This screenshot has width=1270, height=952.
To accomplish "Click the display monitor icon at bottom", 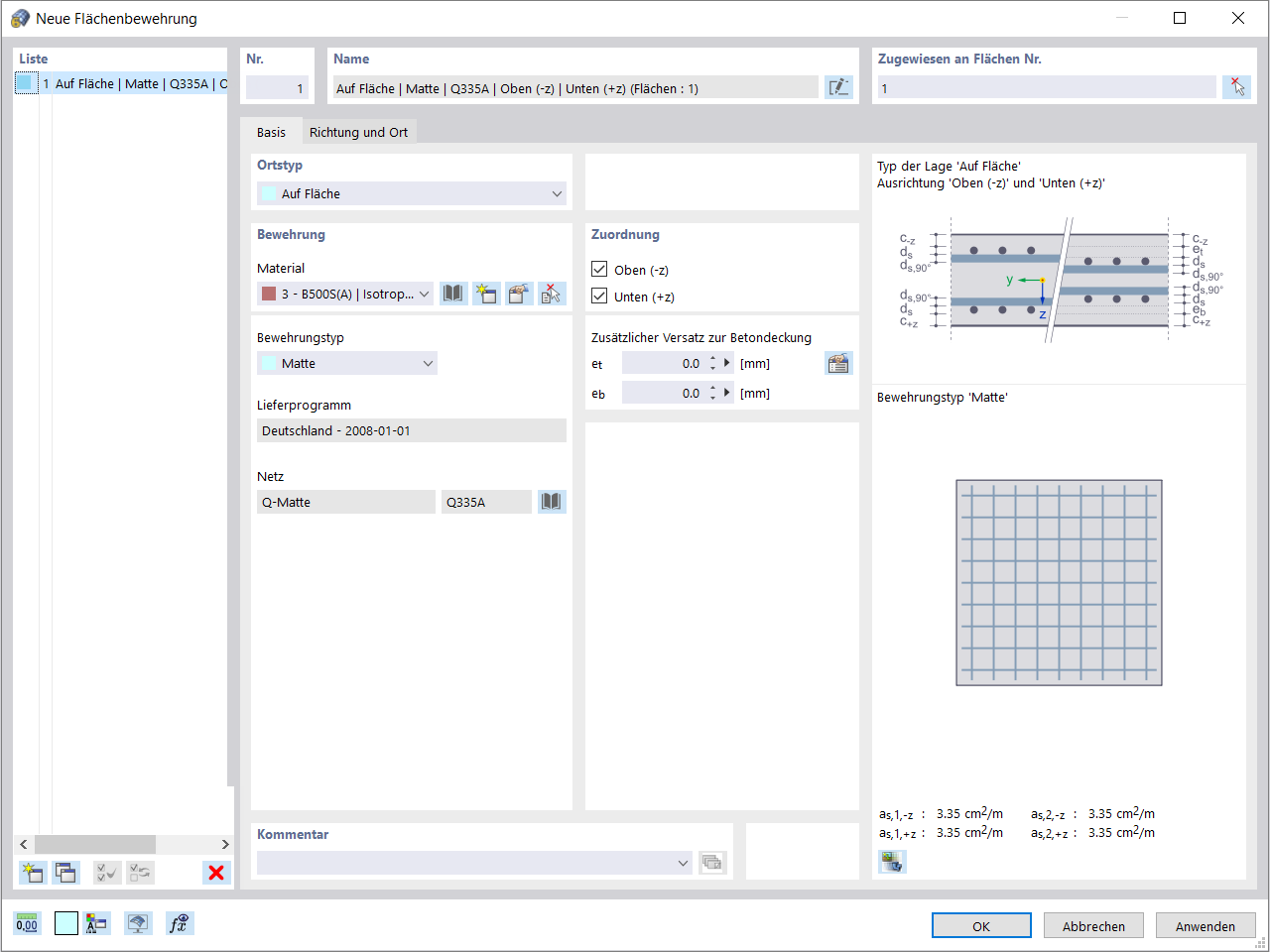I will (x=138, y=923).
